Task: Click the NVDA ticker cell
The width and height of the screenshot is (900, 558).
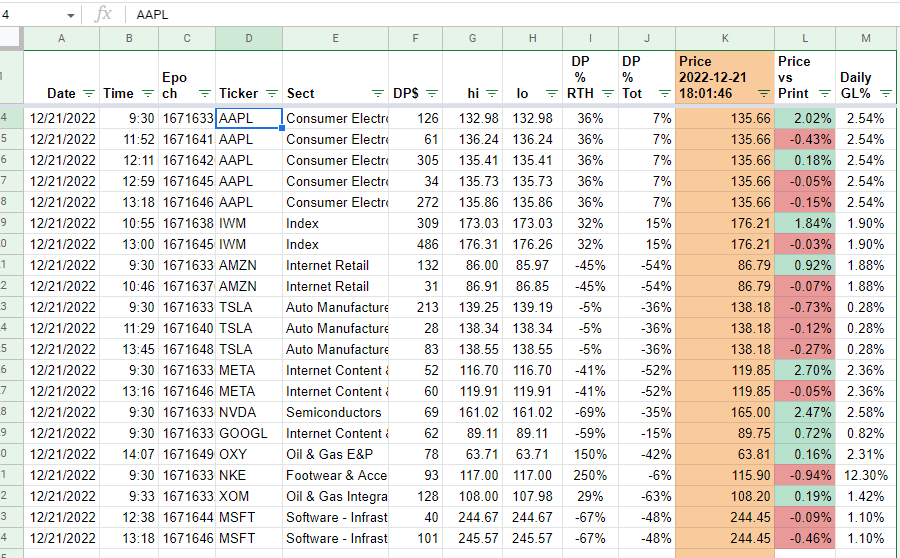Action: pos(249,412)
